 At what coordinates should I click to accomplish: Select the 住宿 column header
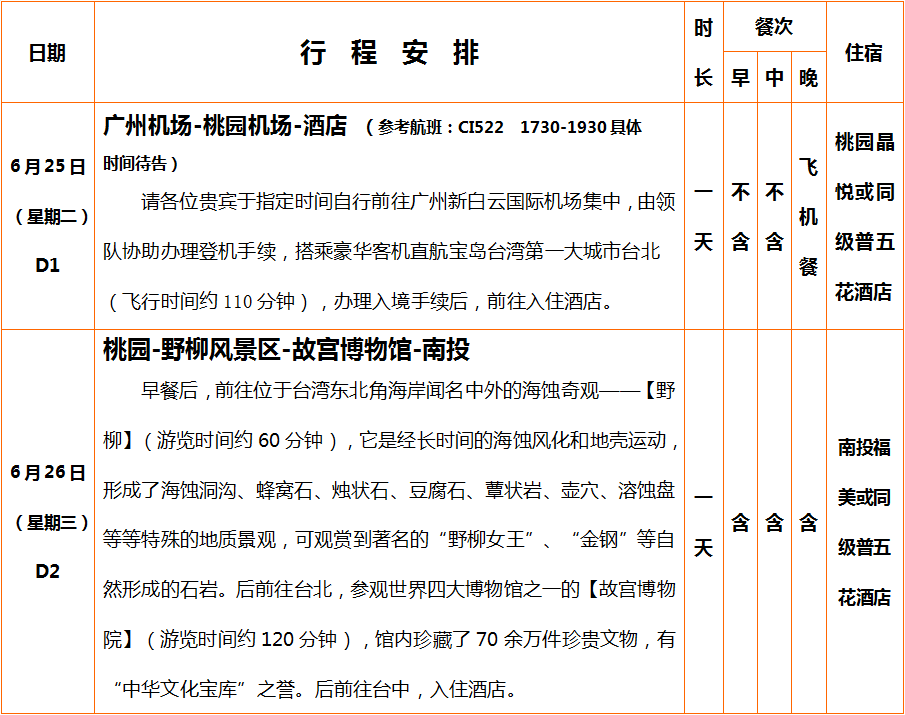click(x=864, y=53)
